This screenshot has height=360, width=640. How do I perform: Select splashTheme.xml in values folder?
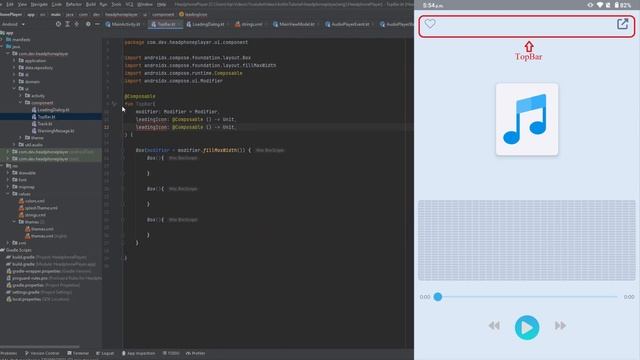click(38, 208)
